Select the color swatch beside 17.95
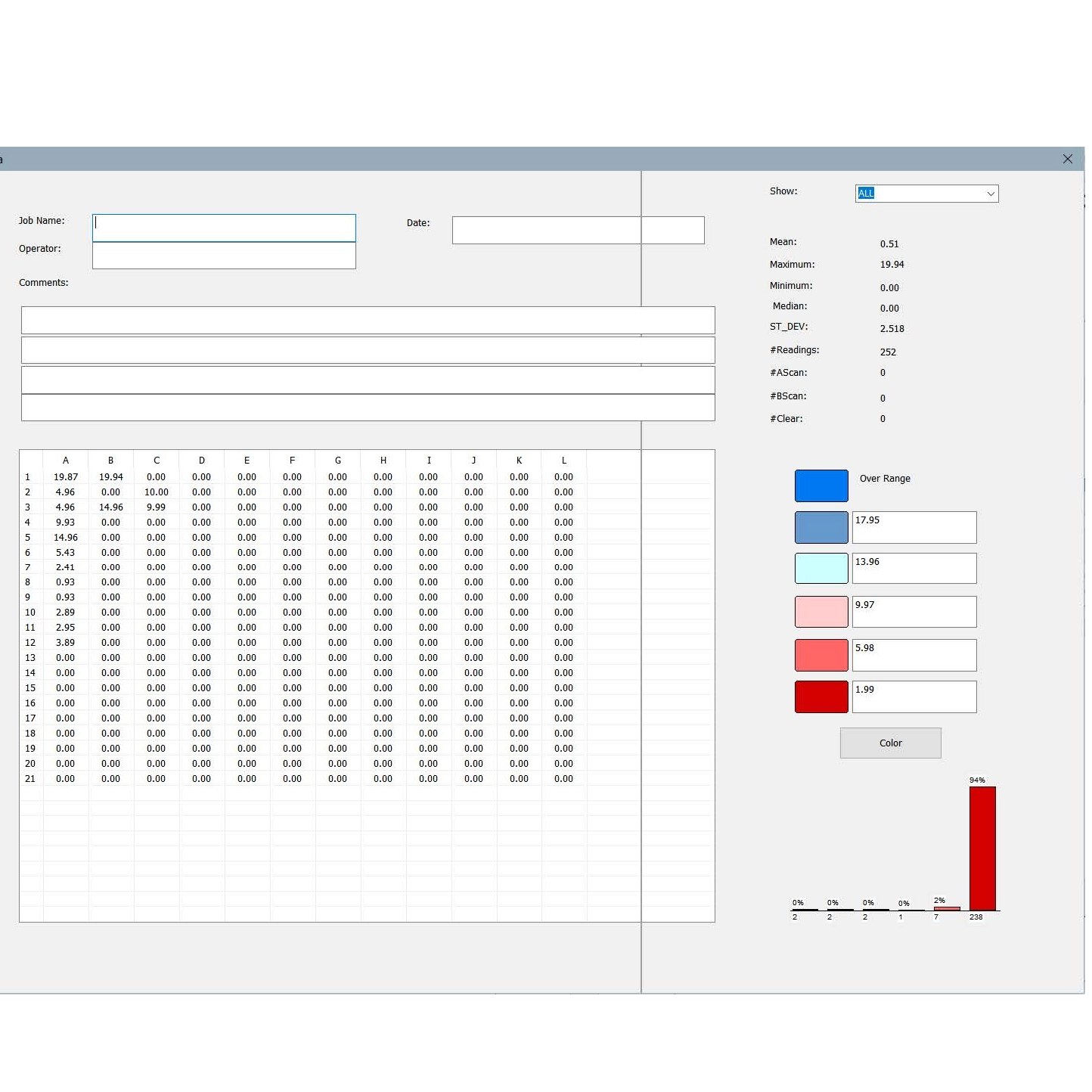Screen dimensions: 1092x1092 tap(821, 527)
